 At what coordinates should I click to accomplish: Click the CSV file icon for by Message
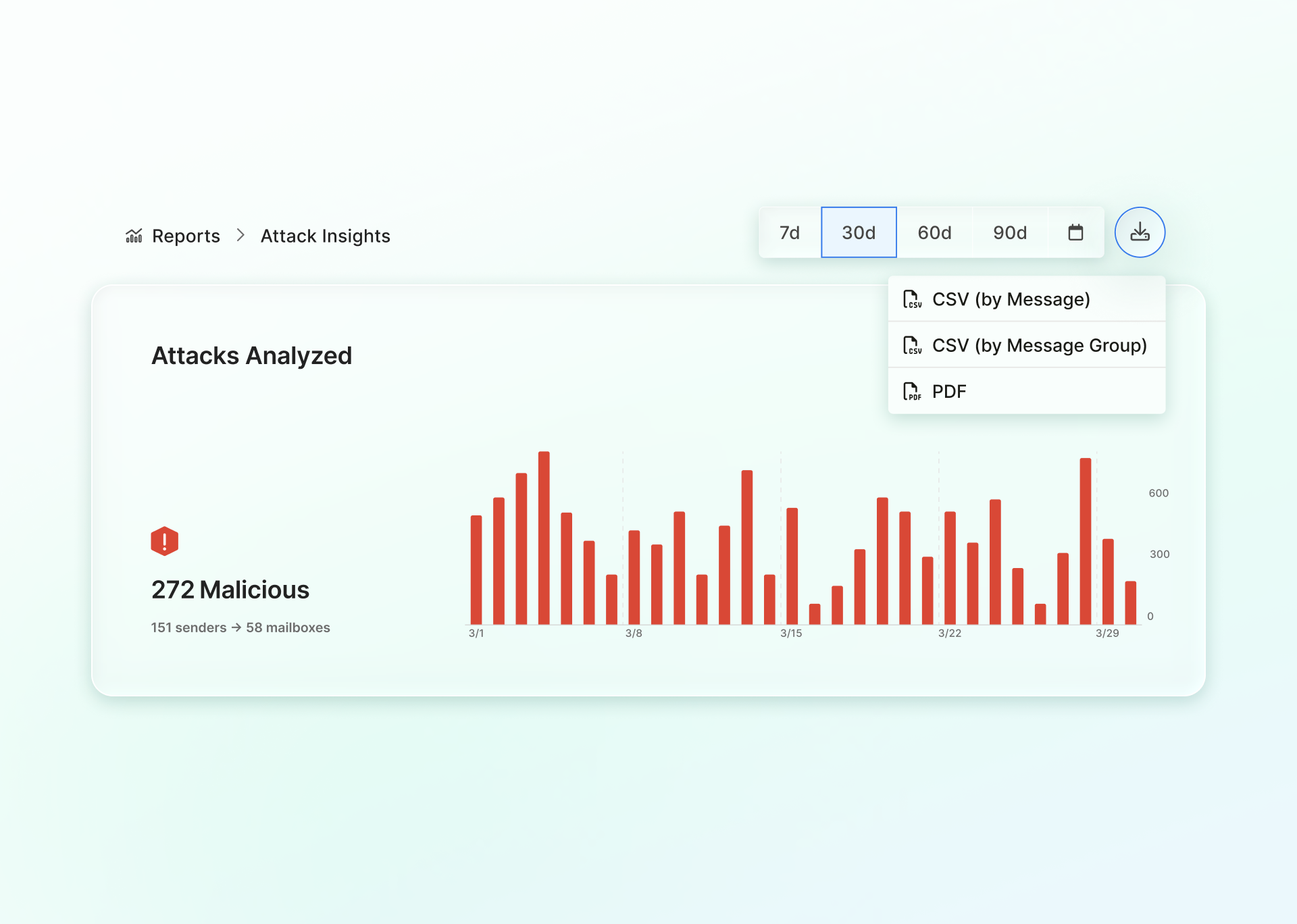(912, 299)
